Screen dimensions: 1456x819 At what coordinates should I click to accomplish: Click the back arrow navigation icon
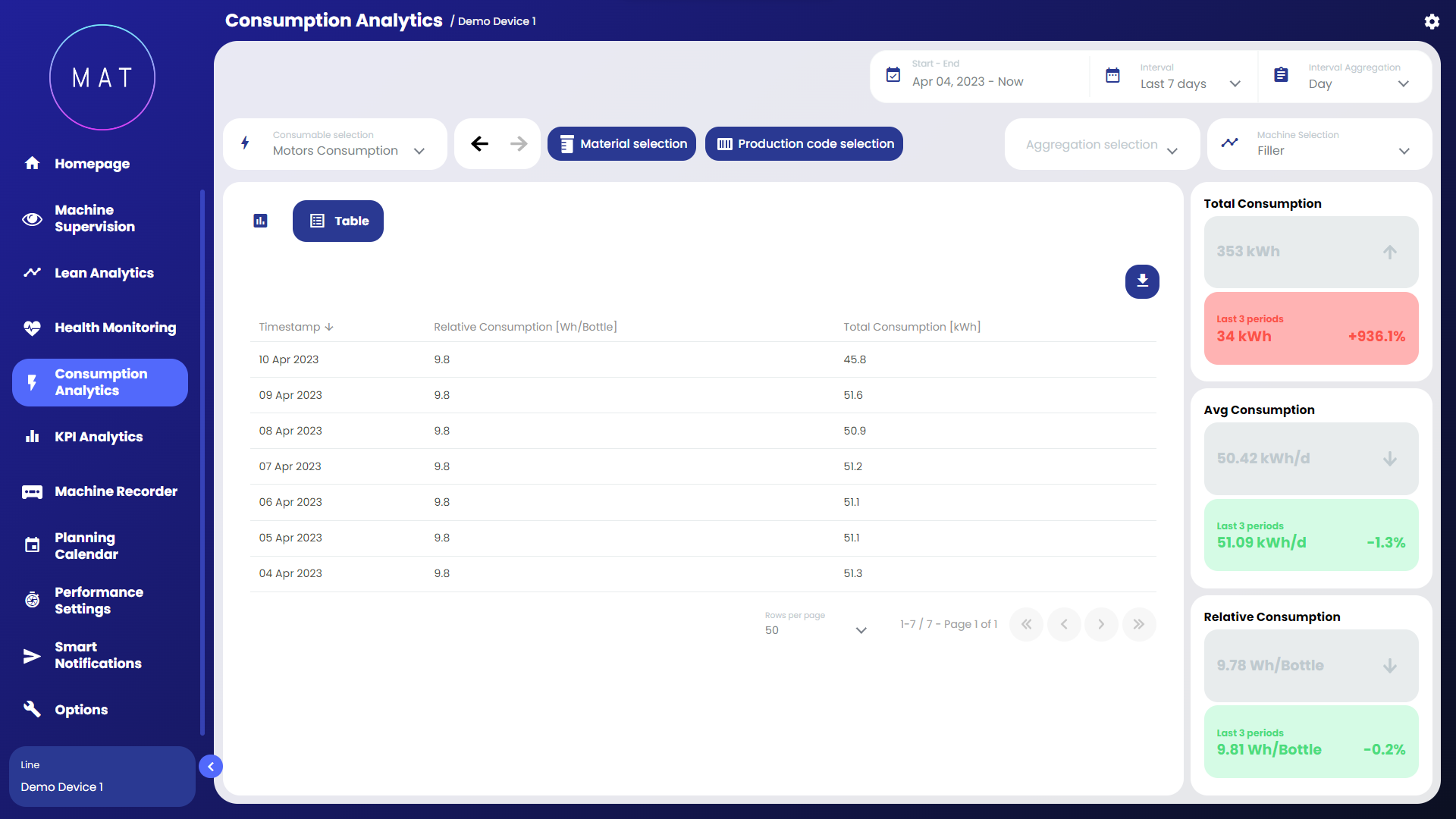tap(479, 143)
